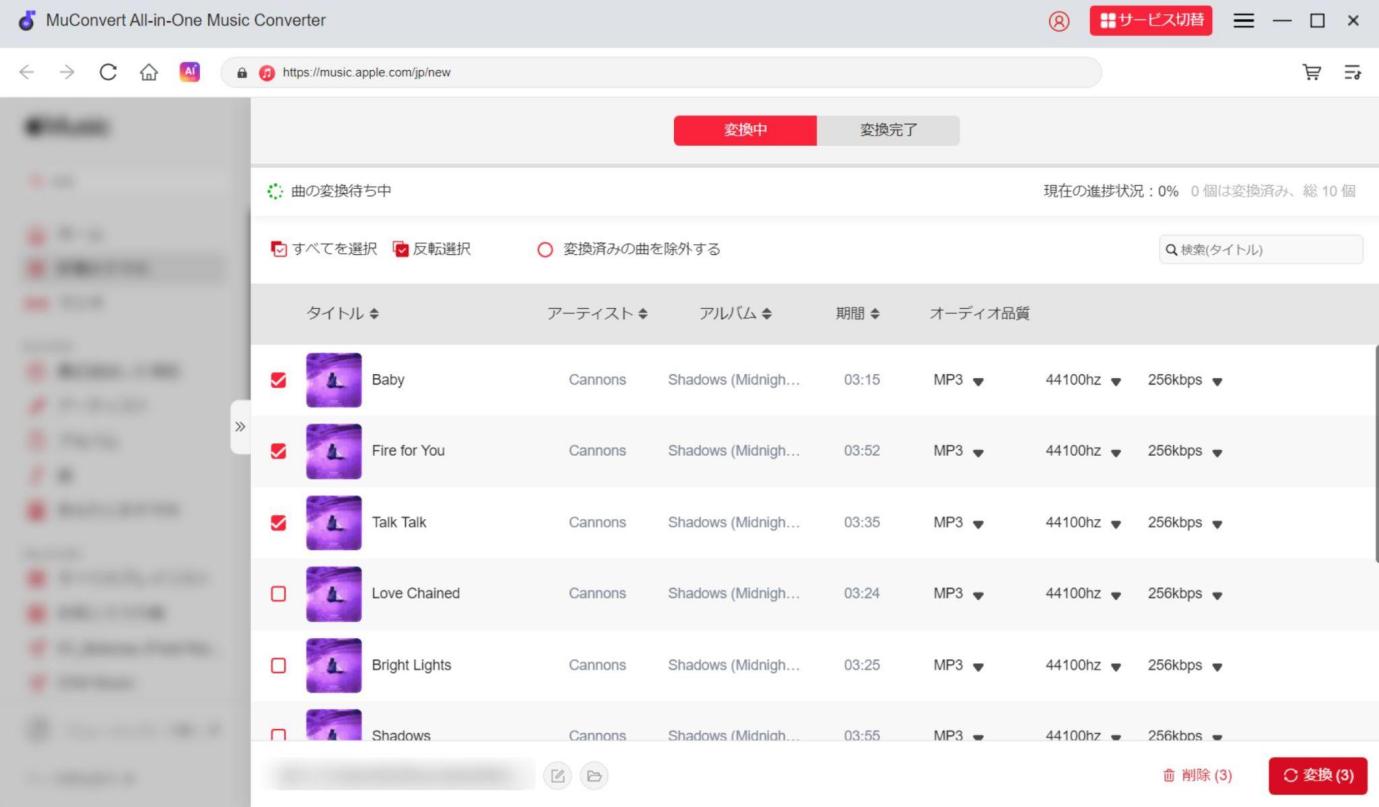1379x807 pixels.
Task: Toggle 反転選択 invert selection checkbox
Action: coord(401,249)
